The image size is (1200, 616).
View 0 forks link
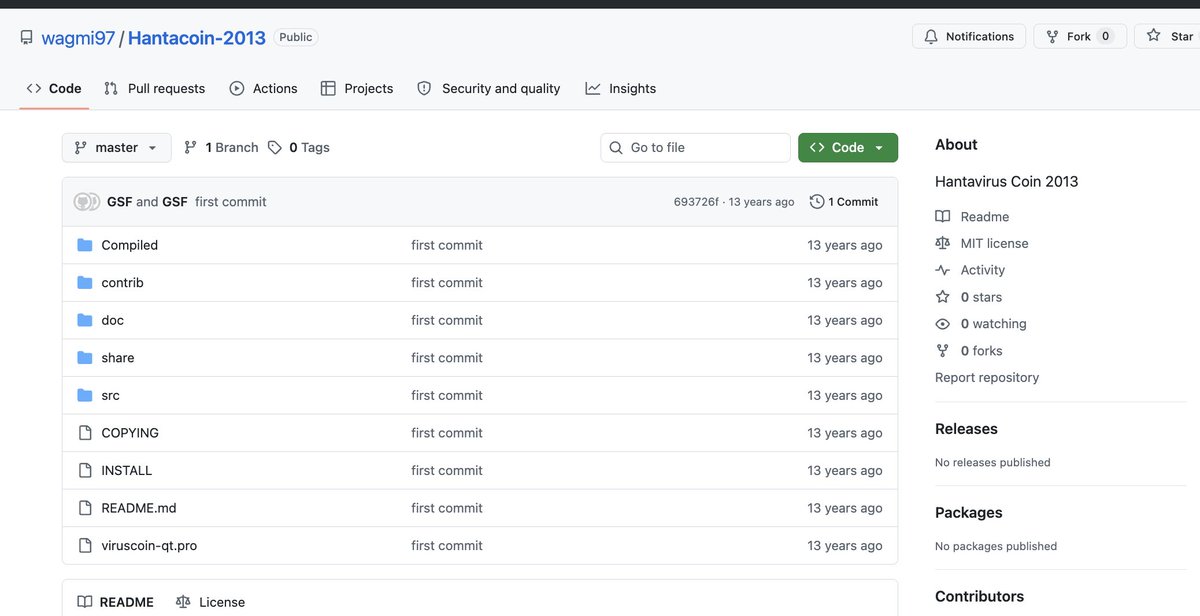coord(982,351)
